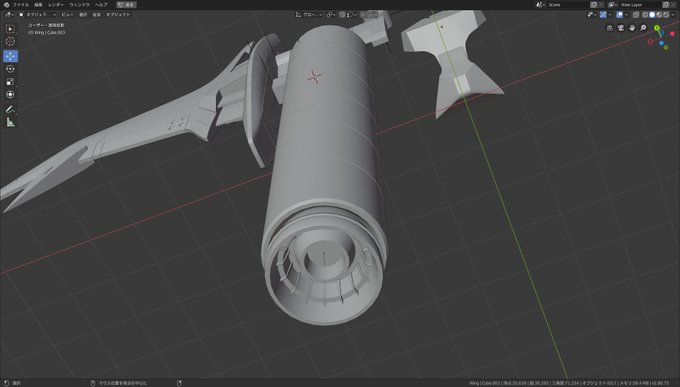Switch to rendered viewport shading
Screen dimensions: 680x387
666,15
